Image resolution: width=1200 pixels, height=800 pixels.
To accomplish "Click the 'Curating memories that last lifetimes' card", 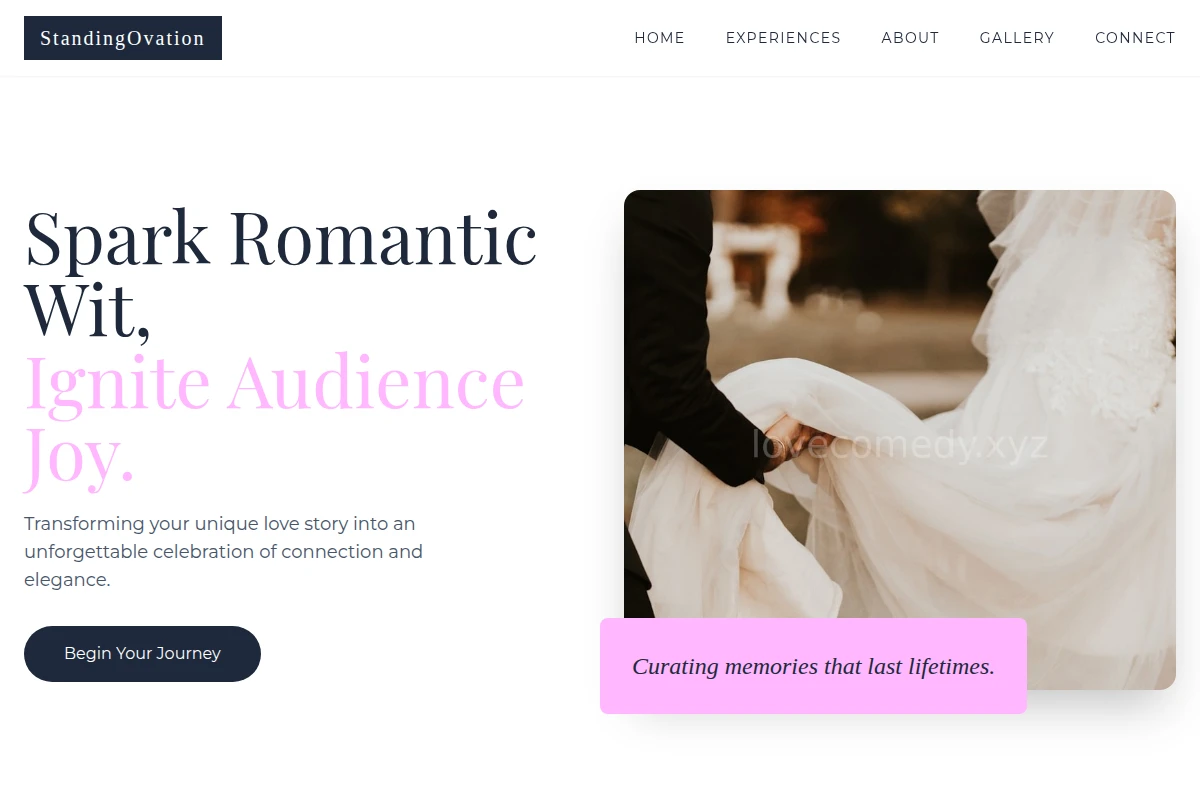I will 813,666.
